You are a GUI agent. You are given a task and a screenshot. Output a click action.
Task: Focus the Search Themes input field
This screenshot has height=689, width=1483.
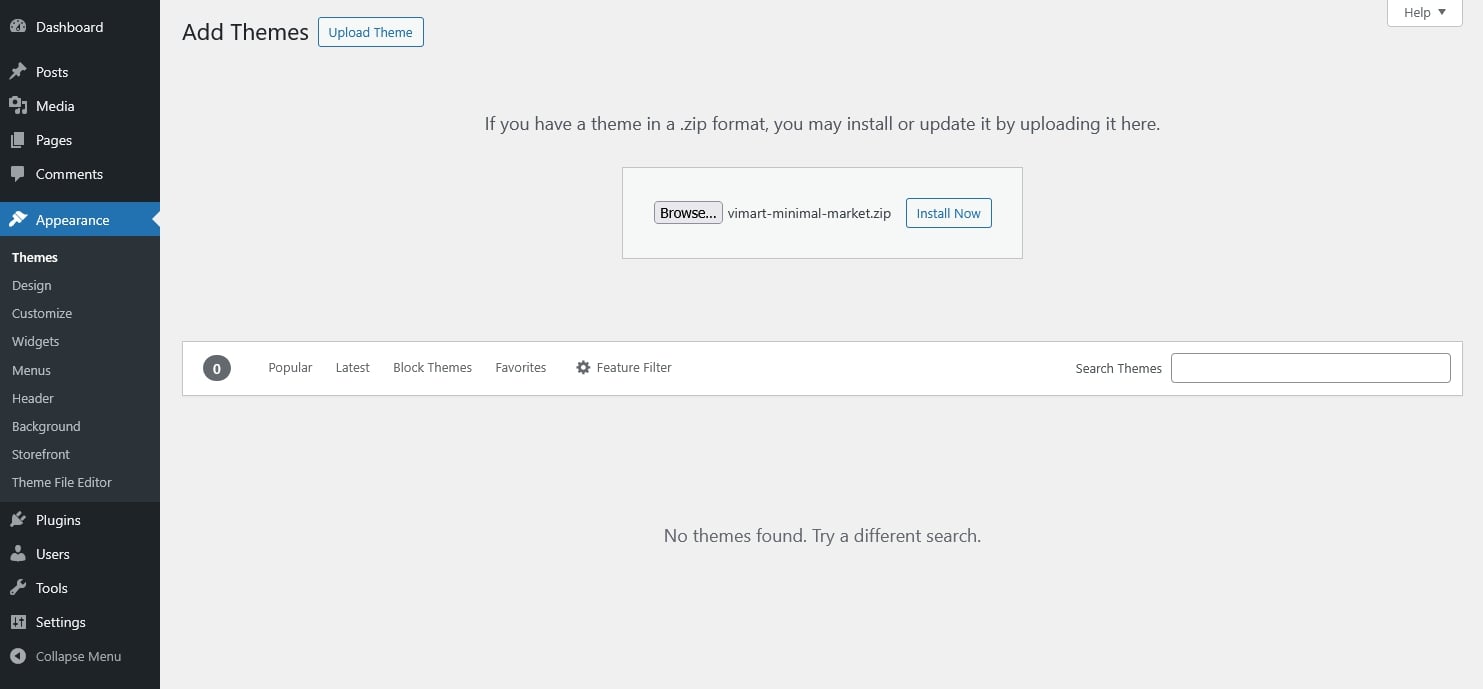point(1310,368)
